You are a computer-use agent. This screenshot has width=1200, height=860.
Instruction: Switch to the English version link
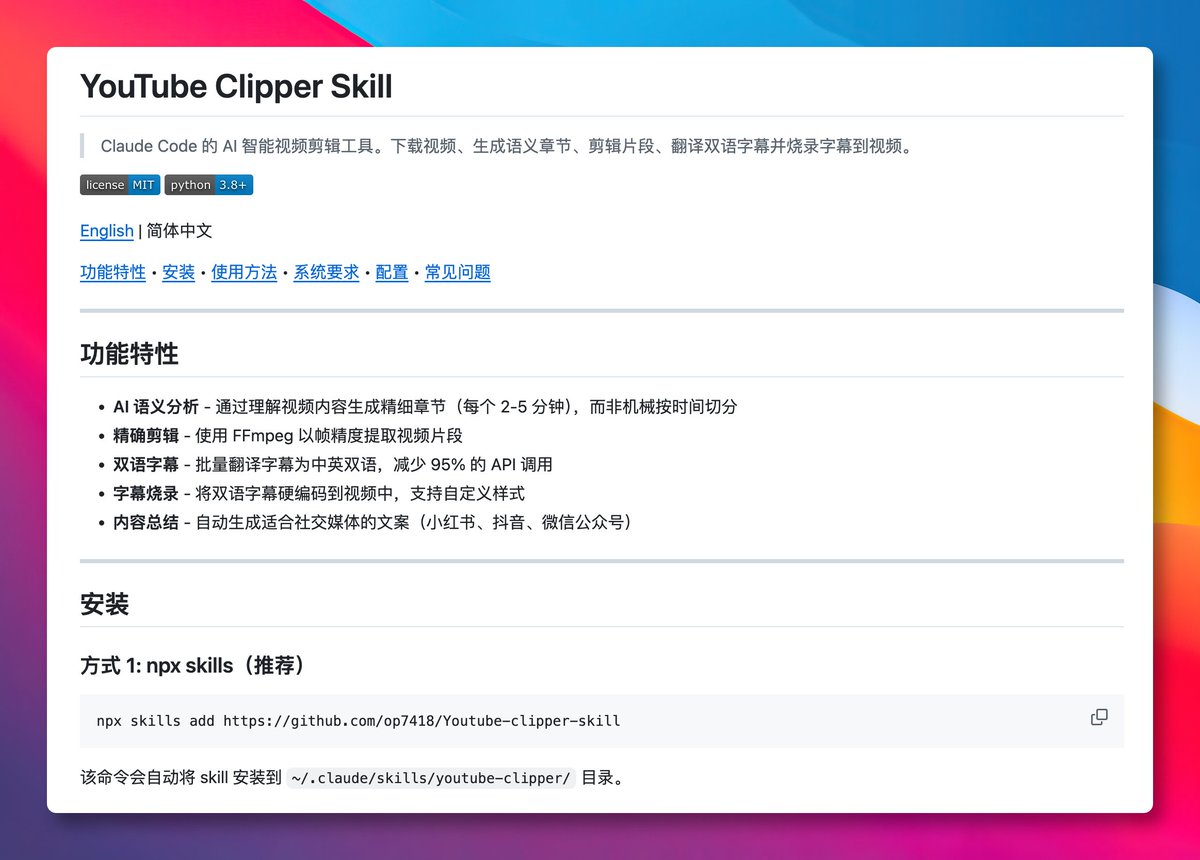click(x=107, y=231)
